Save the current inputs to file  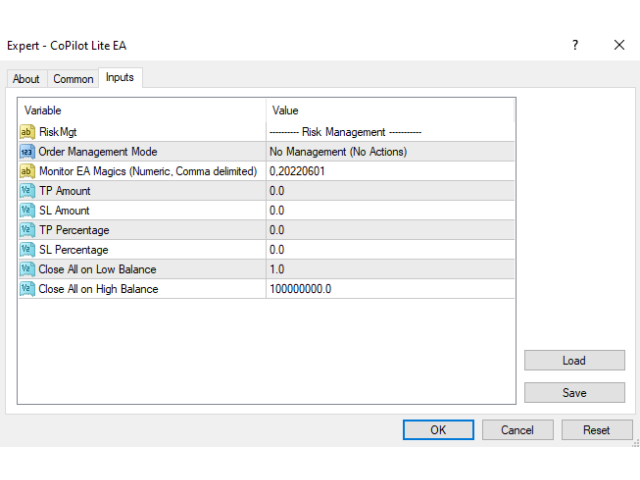tap(574, 393)
